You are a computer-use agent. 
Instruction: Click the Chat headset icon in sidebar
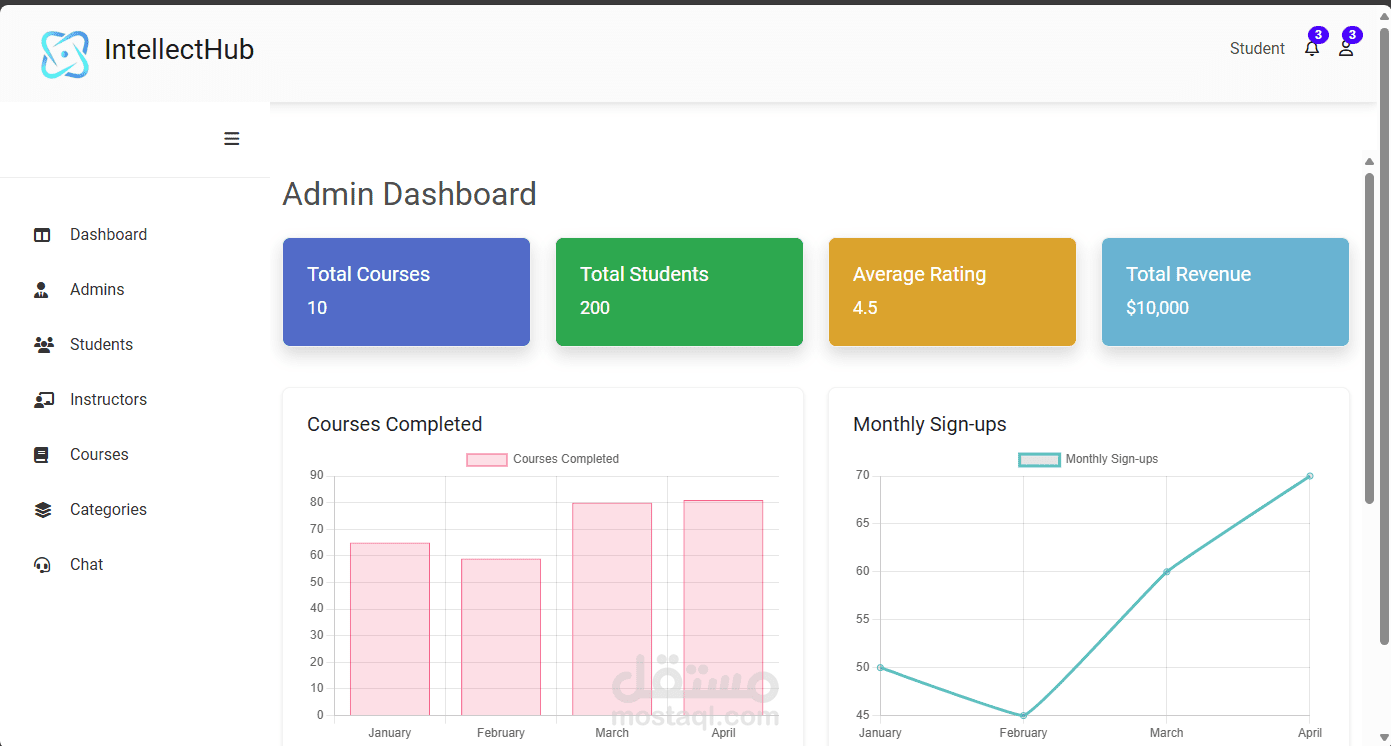pos(42,565)
